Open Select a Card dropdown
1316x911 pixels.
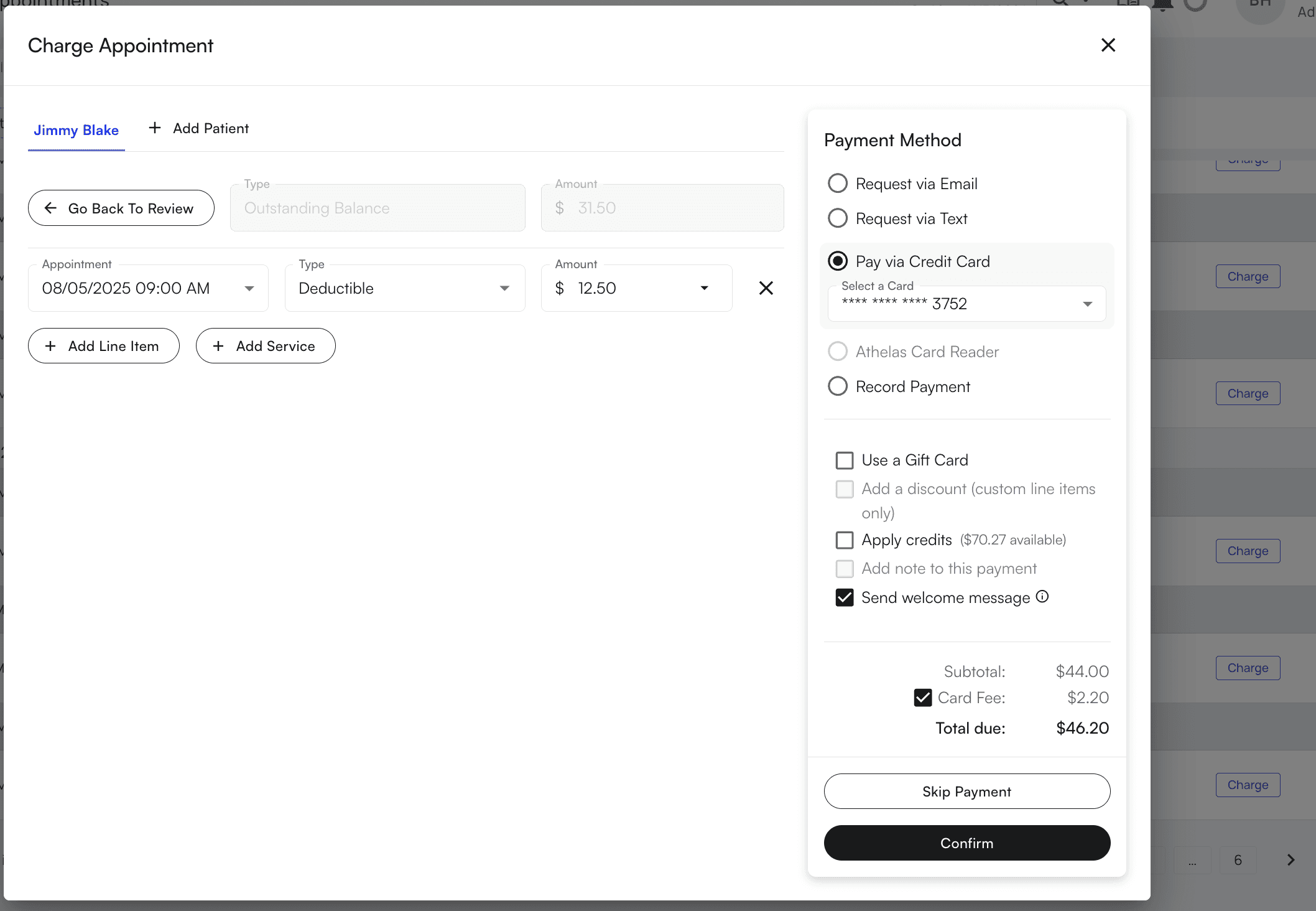(x=1087, y=304)
